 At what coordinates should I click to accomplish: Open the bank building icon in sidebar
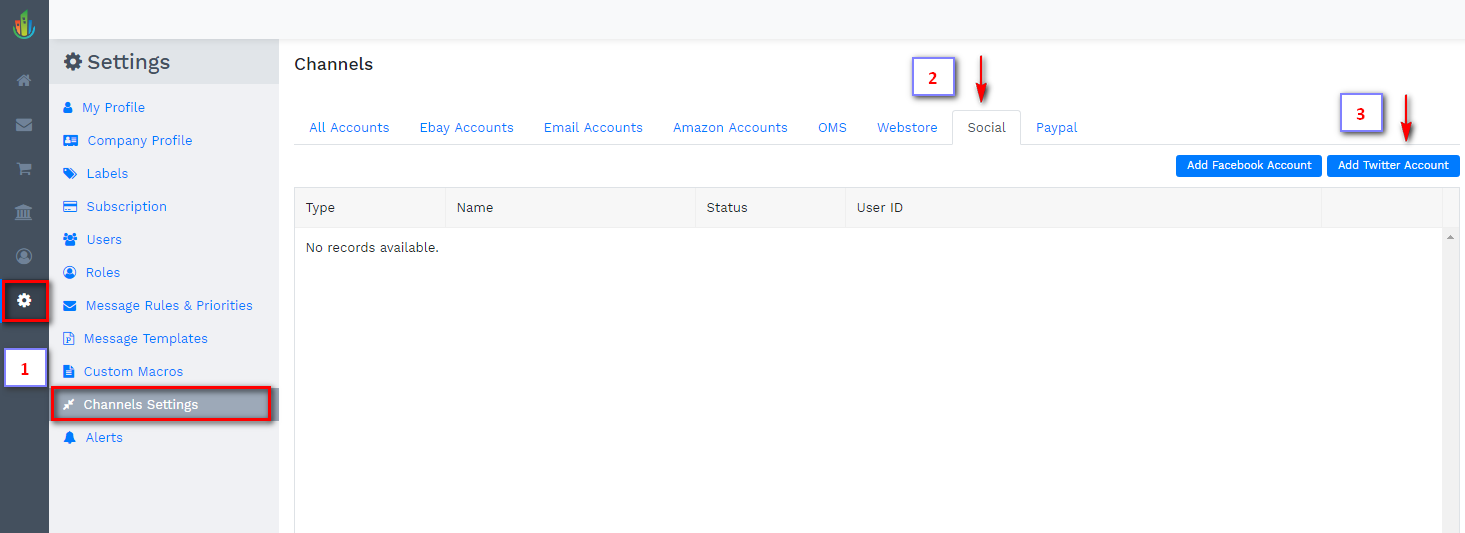coord(24,212)
